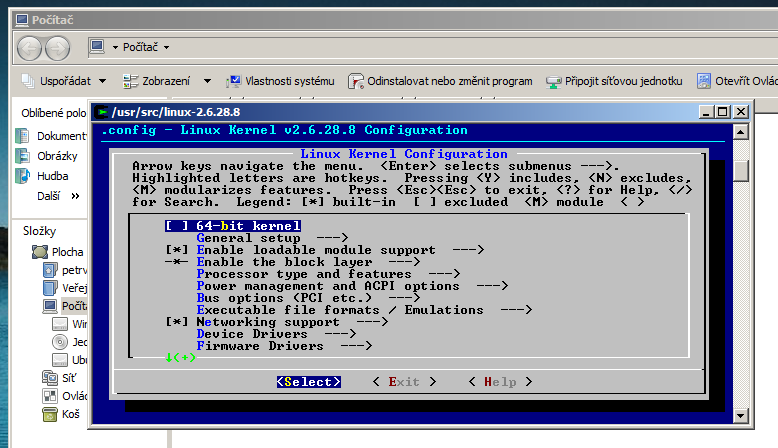
Task: Open Processor type and features submenu
Action: click(x=328, y=274)
